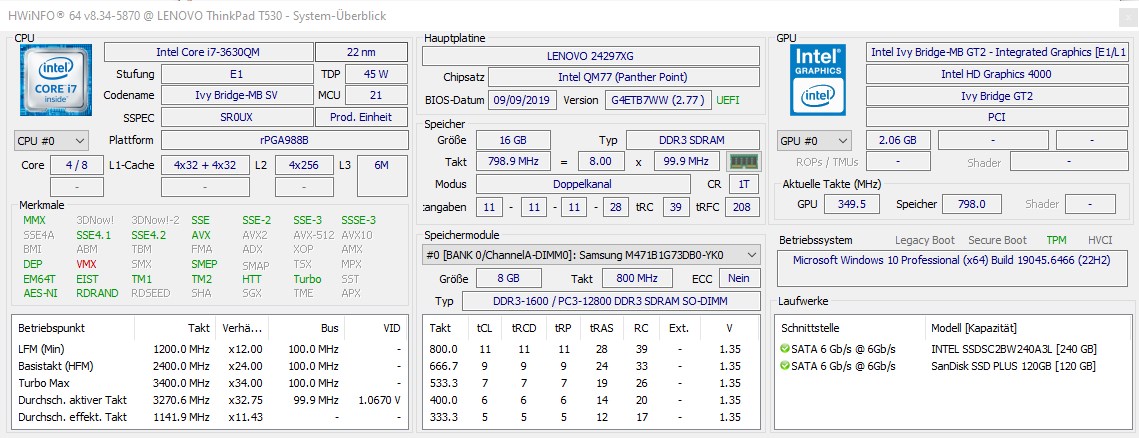Click the SR0UX SSPEC field
This screenshot has width=1139, height=438.
pos(237,117)
